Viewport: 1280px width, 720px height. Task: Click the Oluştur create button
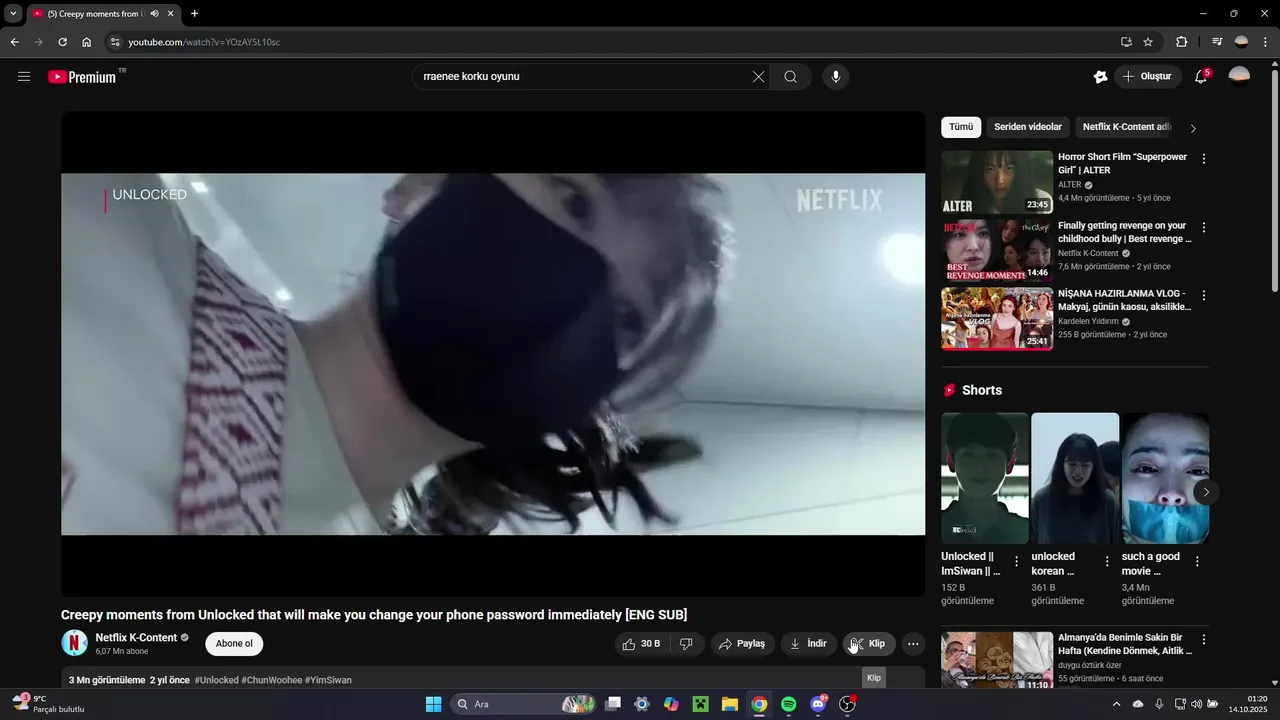(x=1148, y=77)
